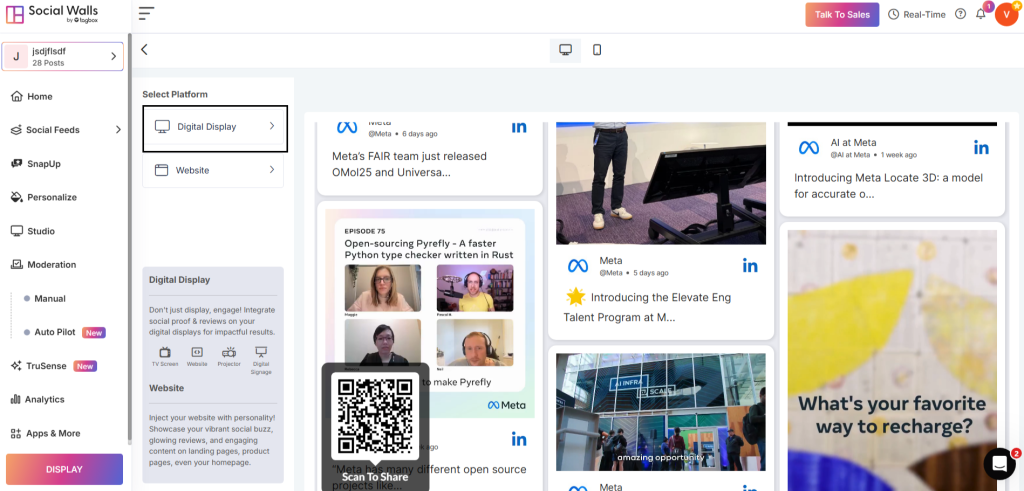
Task: Select Manual moderation option
Action: (50, 298)
